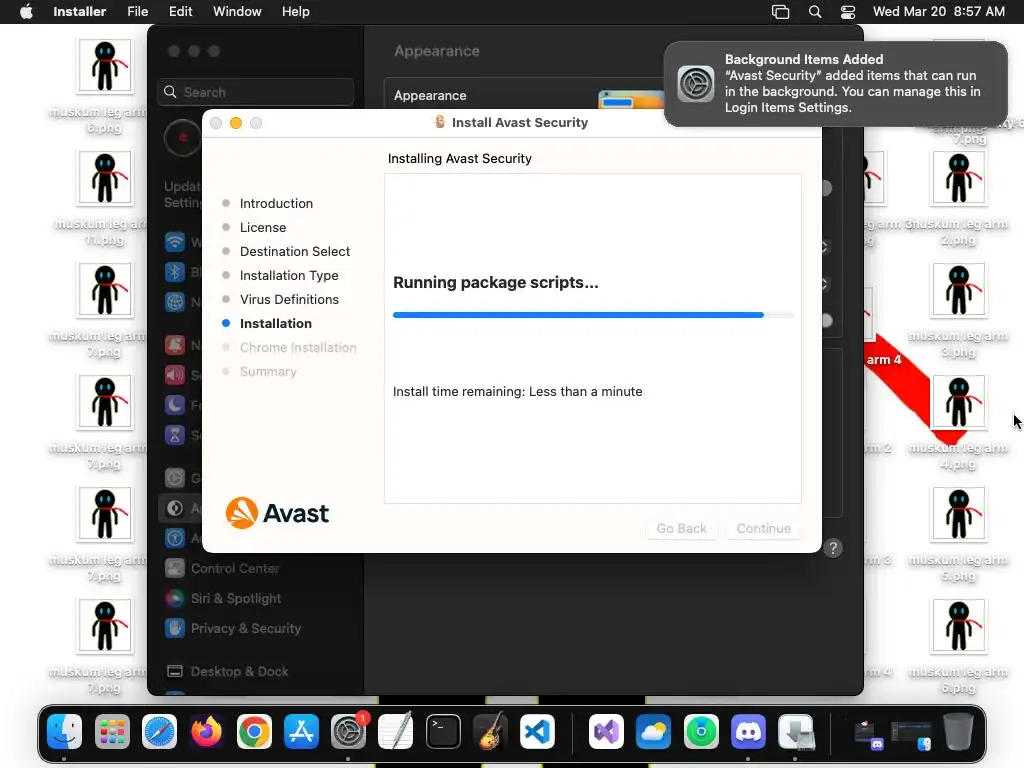Click Install time remaining text
Viewport: 1024px width, 768px height.
[x=517, y=391]
